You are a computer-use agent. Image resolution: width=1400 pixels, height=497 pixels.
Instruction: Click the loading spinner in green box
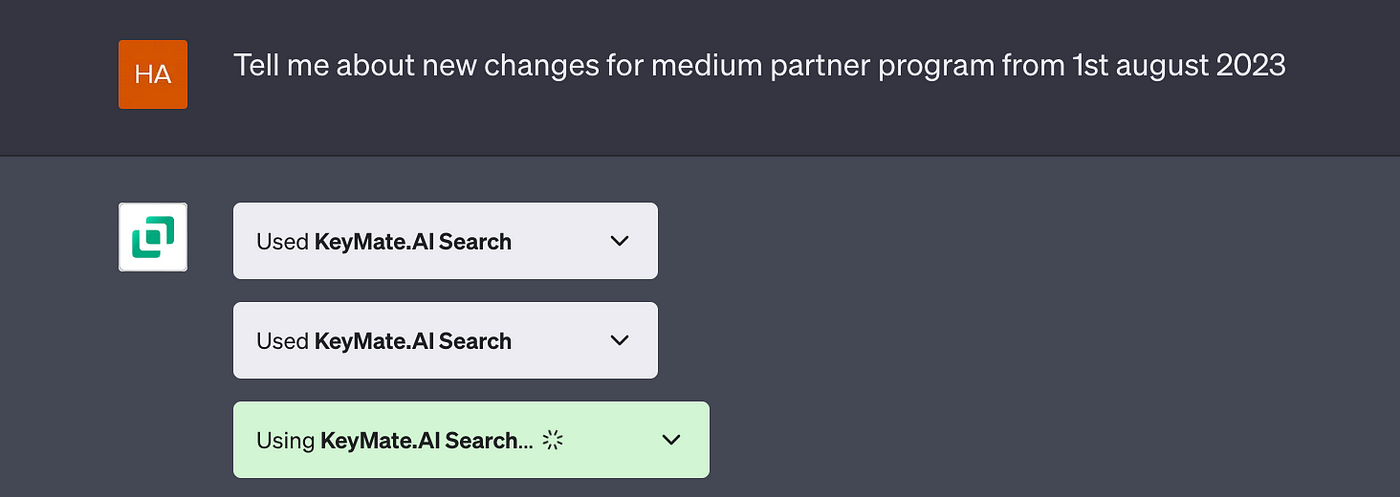[x=552, y=440]
